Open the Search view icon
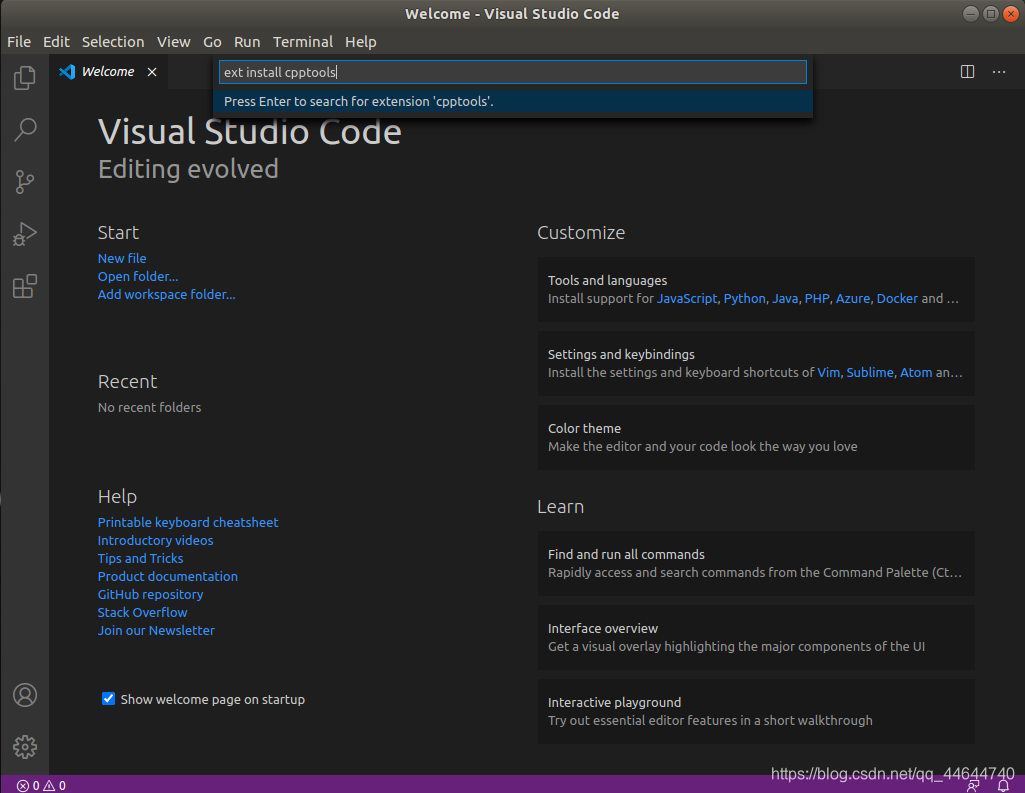 [x=25, y=129]
